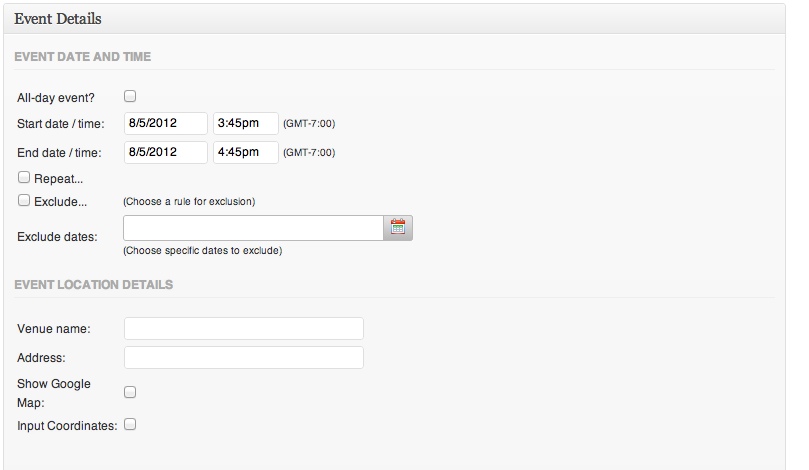Click into the Venue name field
This screenshot has width=809, height=470.
click(x=244, y=329)
